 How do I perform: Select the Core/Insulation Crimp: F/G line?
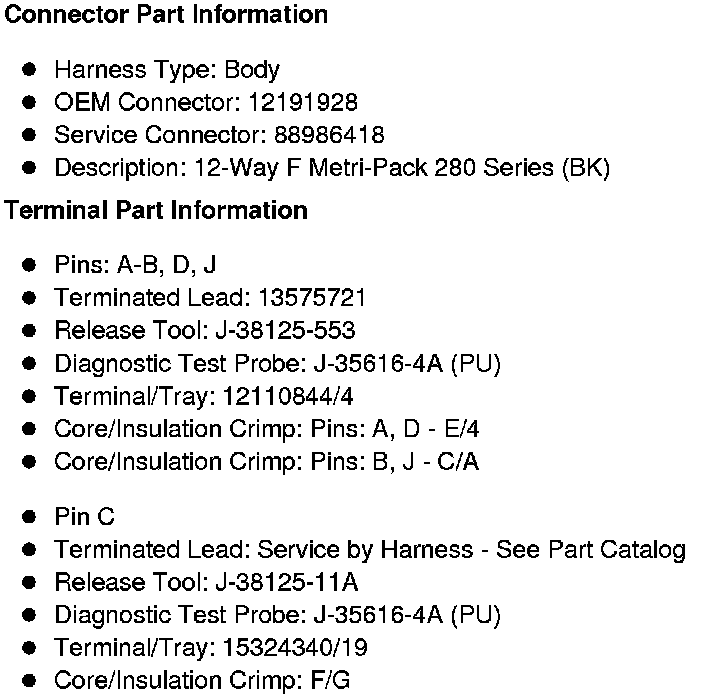tap(202, 681)
